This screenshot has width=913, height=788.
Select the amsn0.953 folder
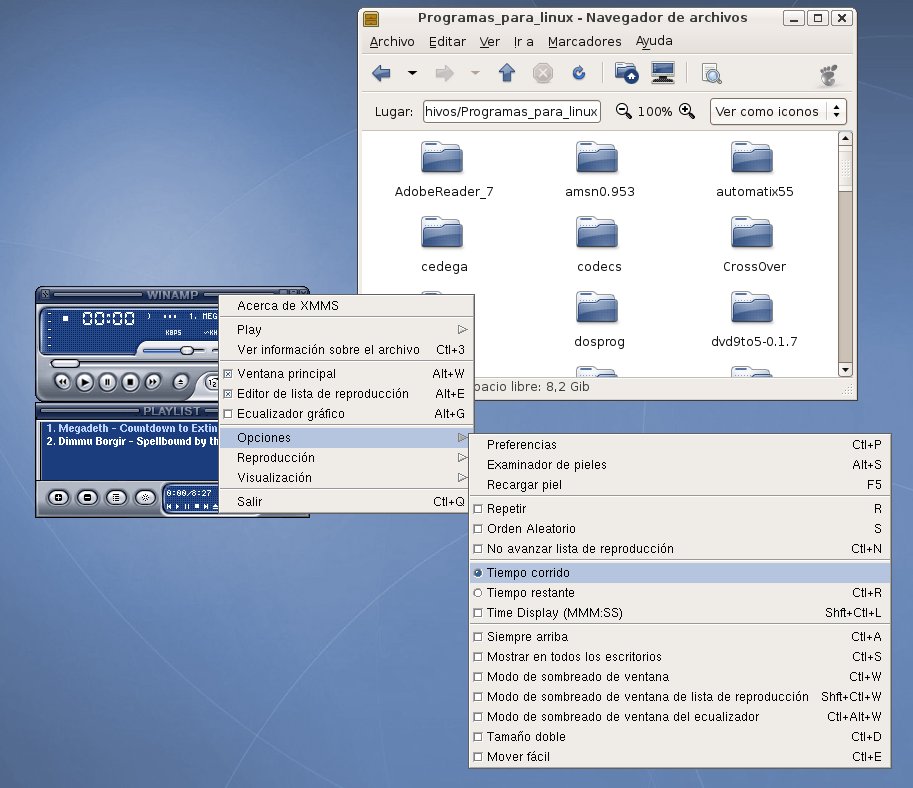(x=599, y=169)
